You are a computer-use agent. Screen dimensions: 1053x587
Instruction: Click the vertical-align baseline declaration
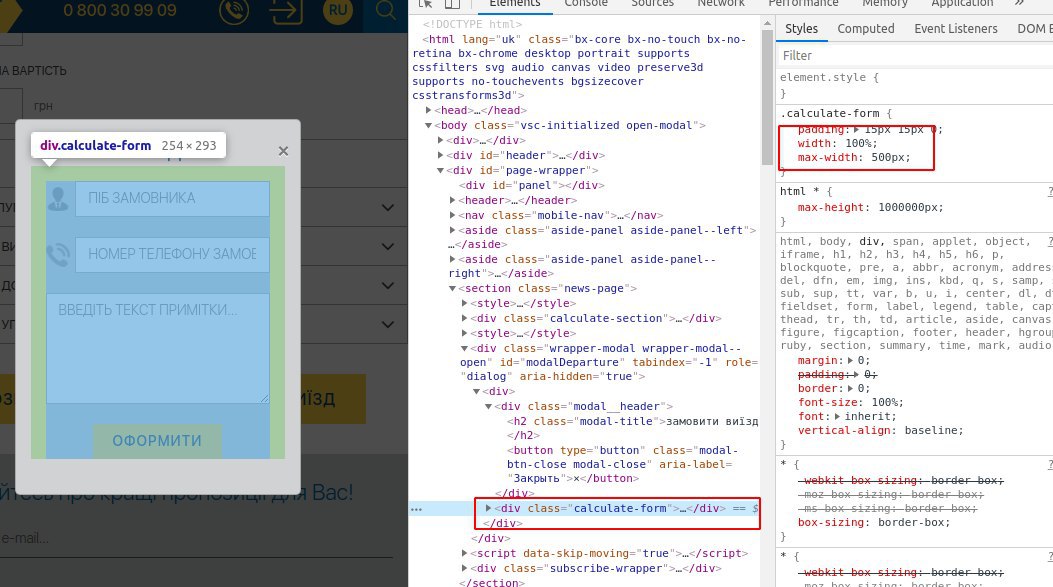(x=880, y=431)
